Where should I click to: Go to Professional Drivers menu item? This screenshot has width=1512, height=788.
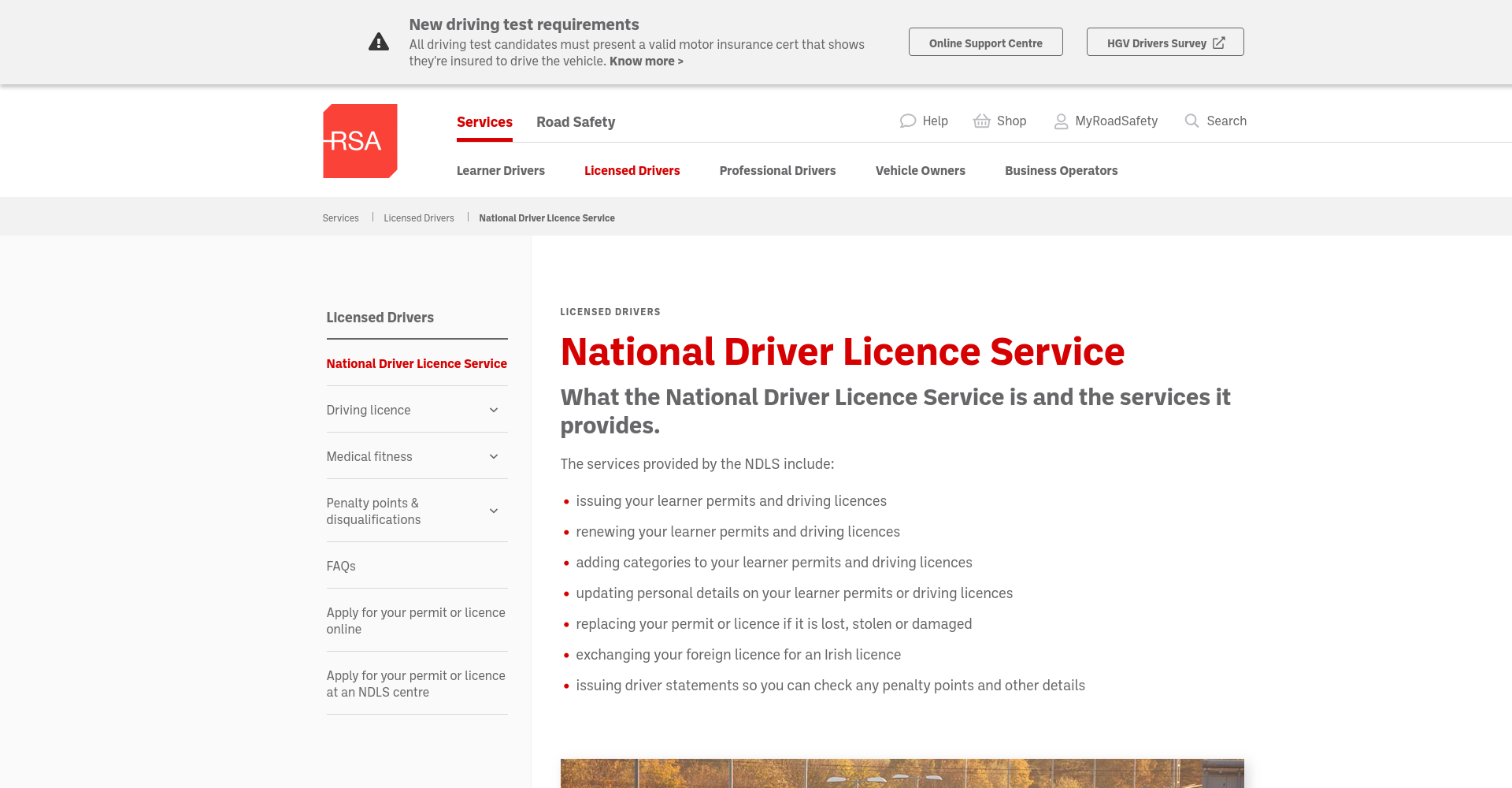tap(778, 170)
